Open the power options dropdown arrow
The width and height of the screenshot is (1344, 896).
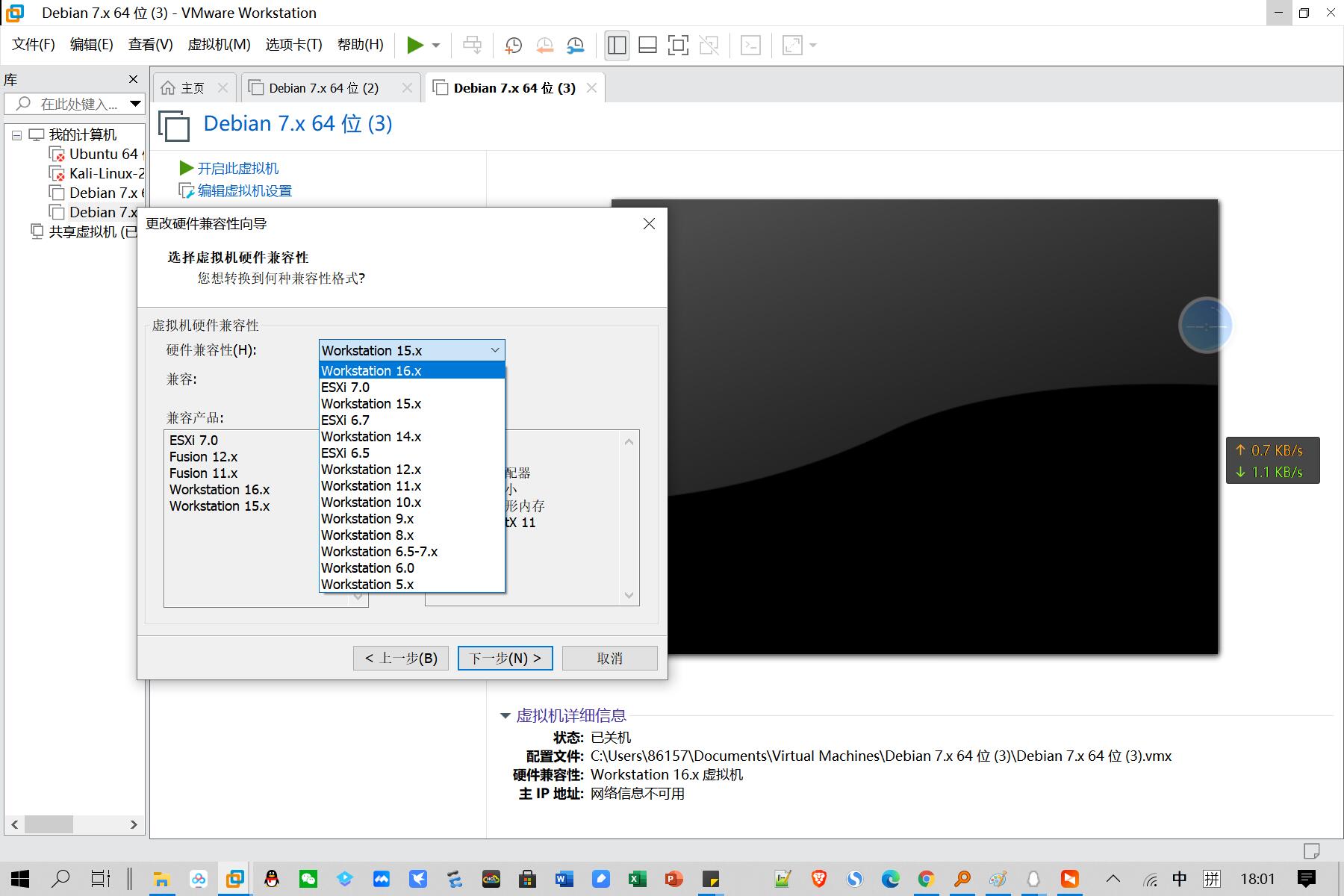click(436, 46)
